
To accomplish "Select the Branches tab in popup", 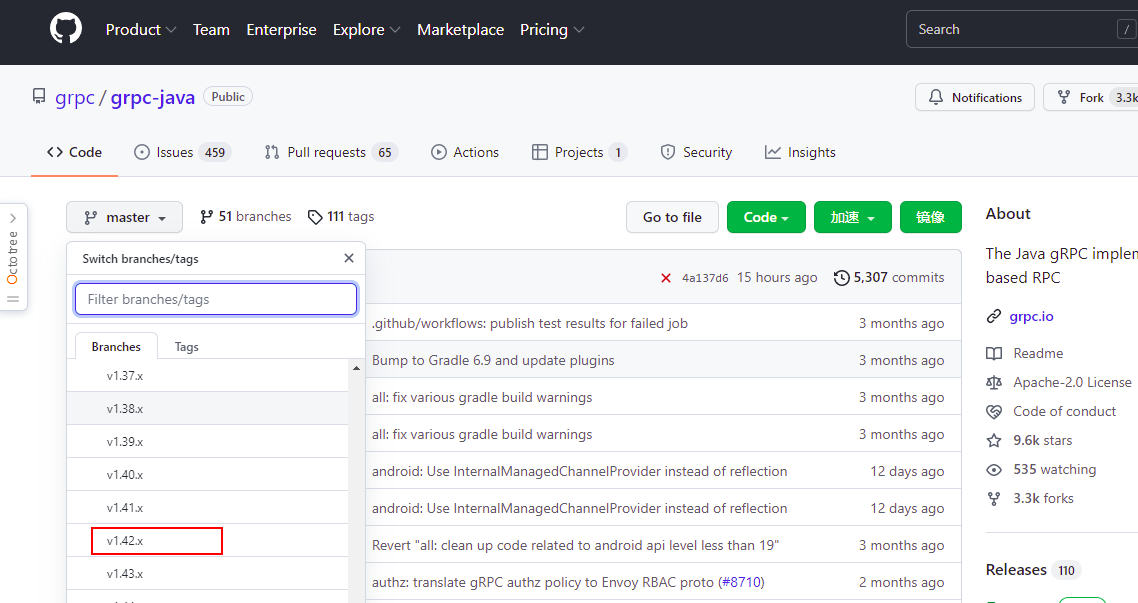I will click(116, 347).
